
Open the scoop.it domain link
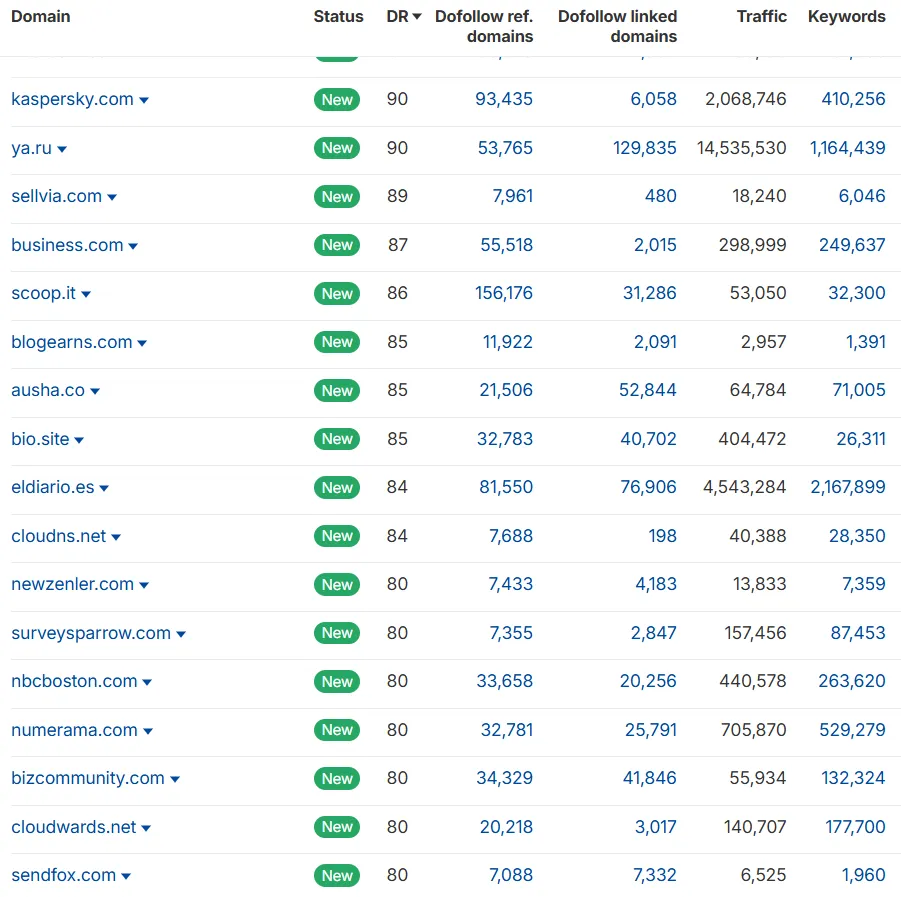click(44, 294)
